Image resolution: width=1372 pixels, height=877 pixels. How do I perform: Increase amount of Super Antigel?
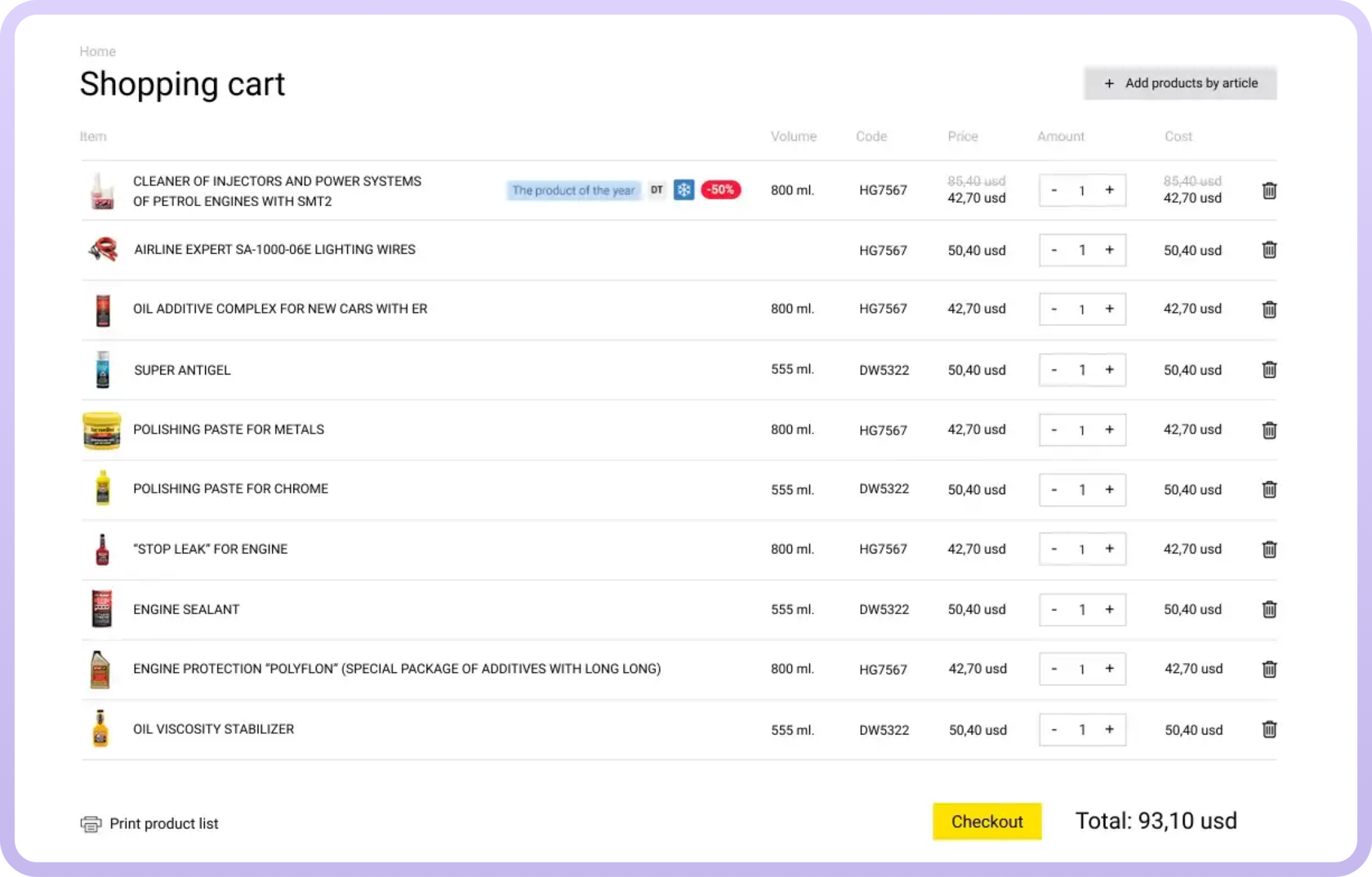click(x=1109, y=370)
